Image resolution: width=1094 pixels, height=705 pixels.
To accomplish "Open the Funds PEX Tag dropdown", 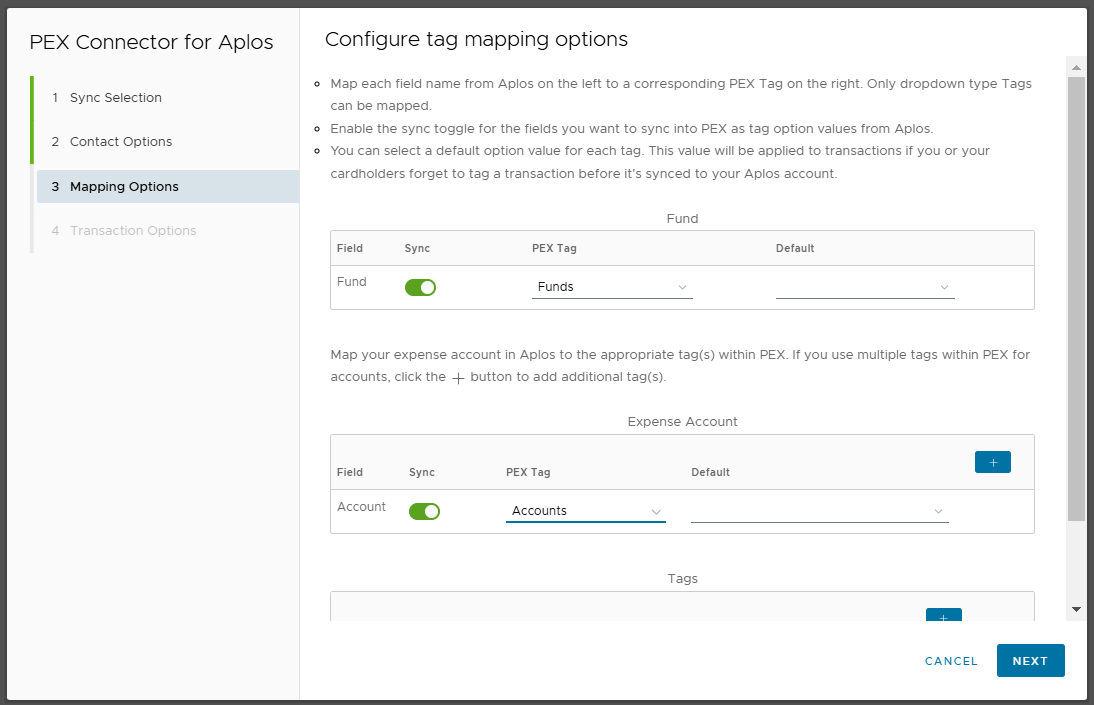I will (x=612, y=287).
